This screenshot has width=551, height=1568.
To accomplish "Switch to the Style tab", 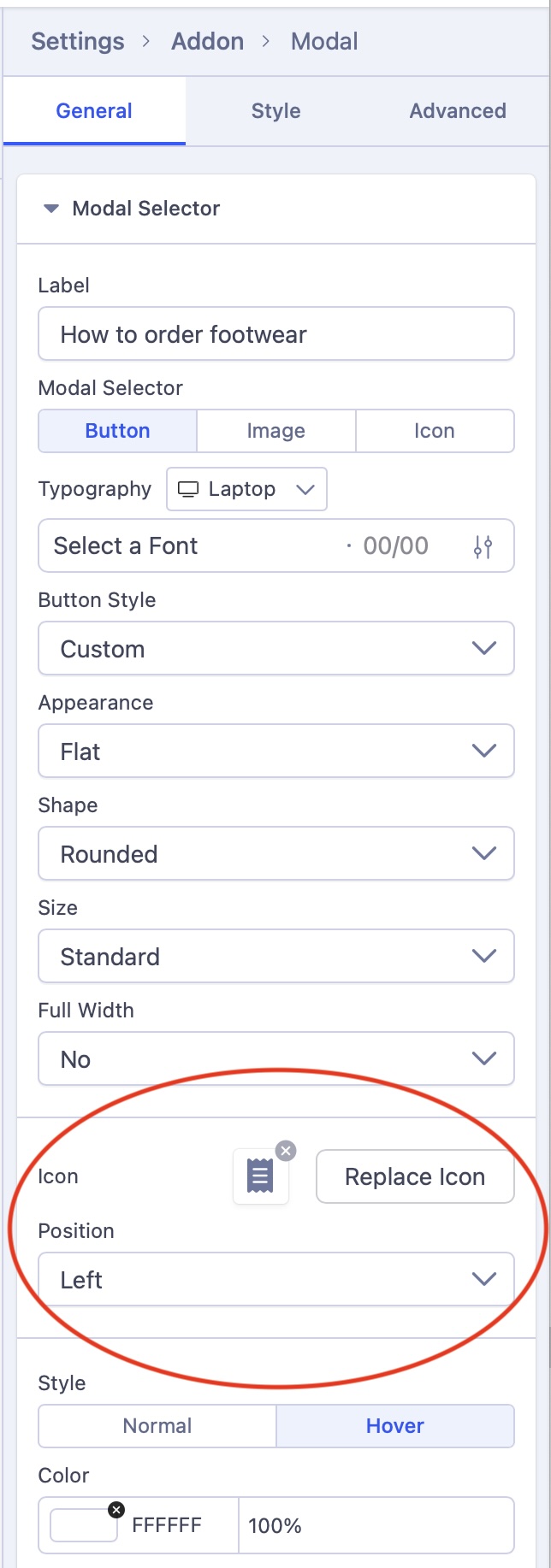I will click(275, 111).
